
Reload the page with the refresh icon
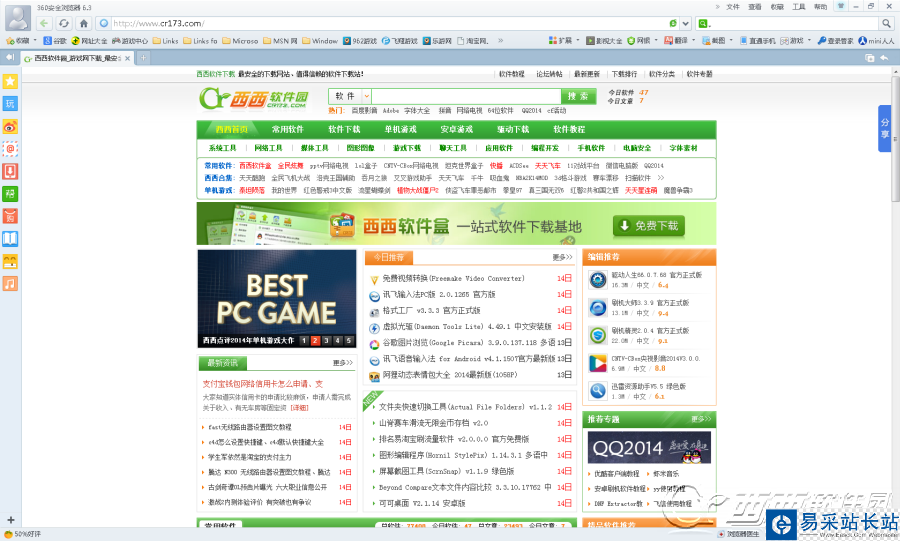click(64, 24)
